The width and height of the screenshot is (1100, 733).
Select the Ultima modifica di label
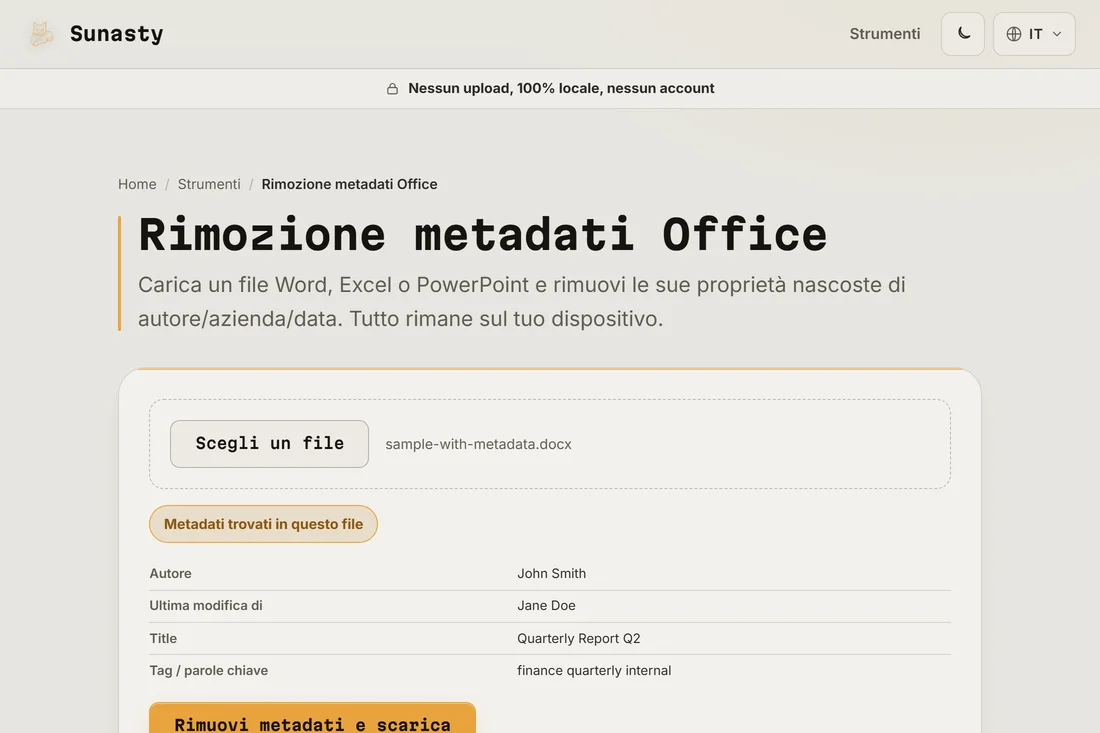[206, 605]
